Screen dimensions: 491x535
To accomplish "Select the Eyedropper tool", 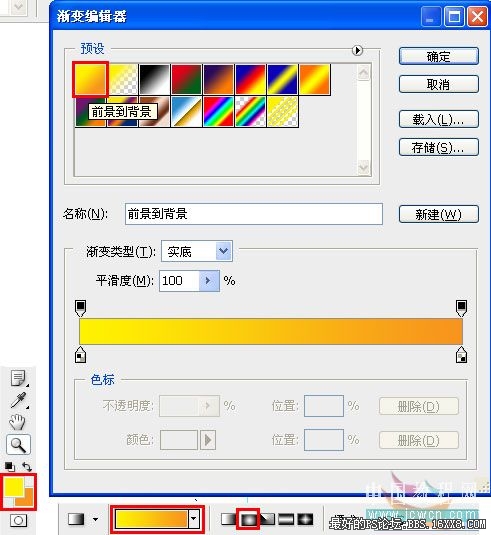I will (18, 400).
